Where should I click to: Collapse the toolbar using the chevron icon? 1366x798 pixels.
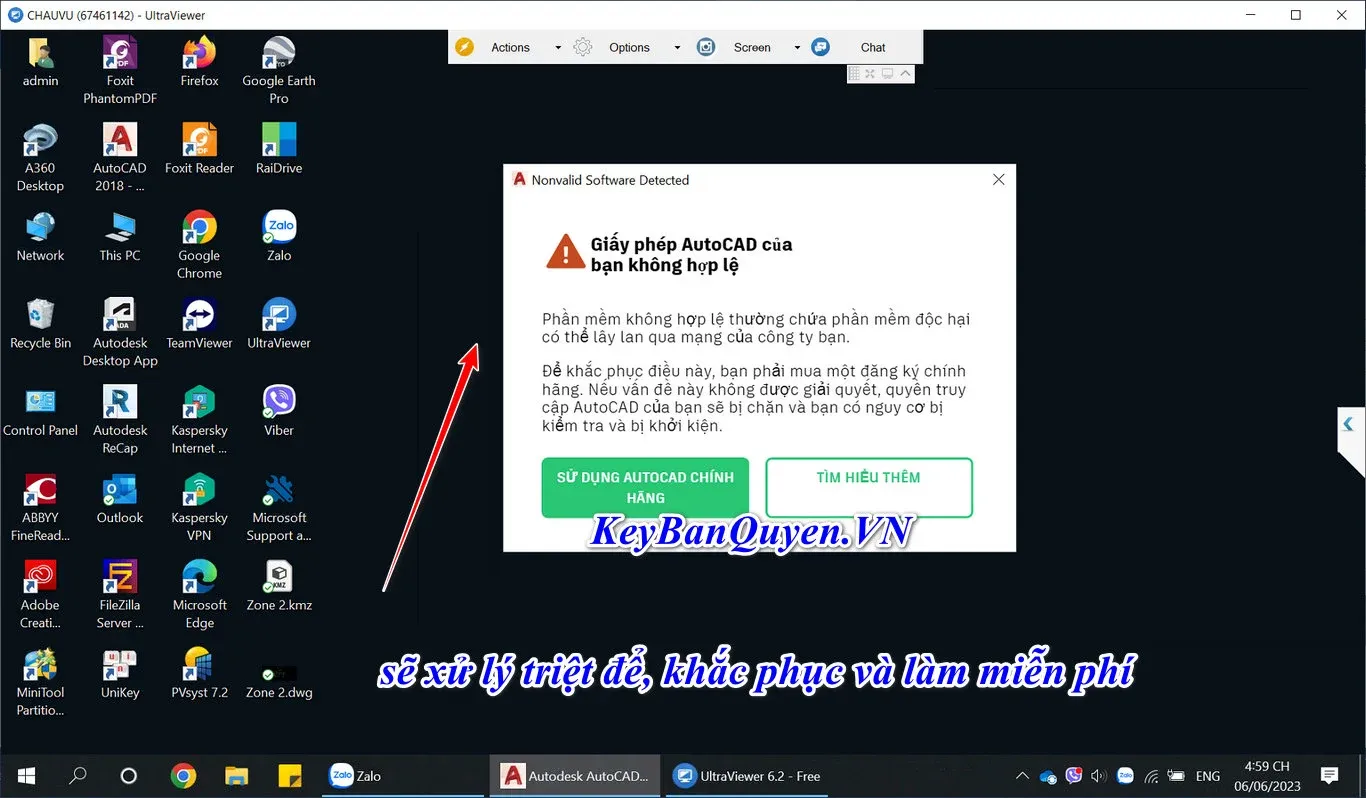click(x=903, y=73)
